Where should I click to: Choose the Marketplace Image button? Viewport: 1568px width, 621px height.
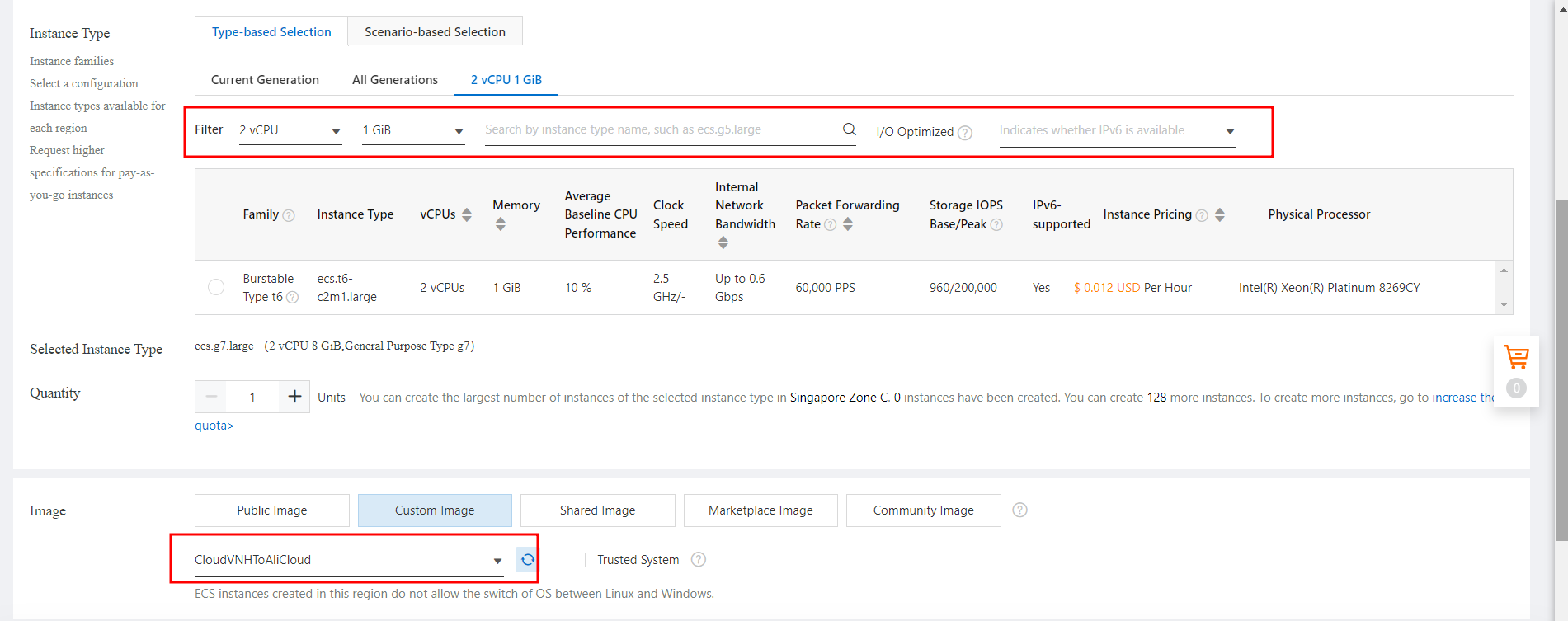click(x=760, y=510)
